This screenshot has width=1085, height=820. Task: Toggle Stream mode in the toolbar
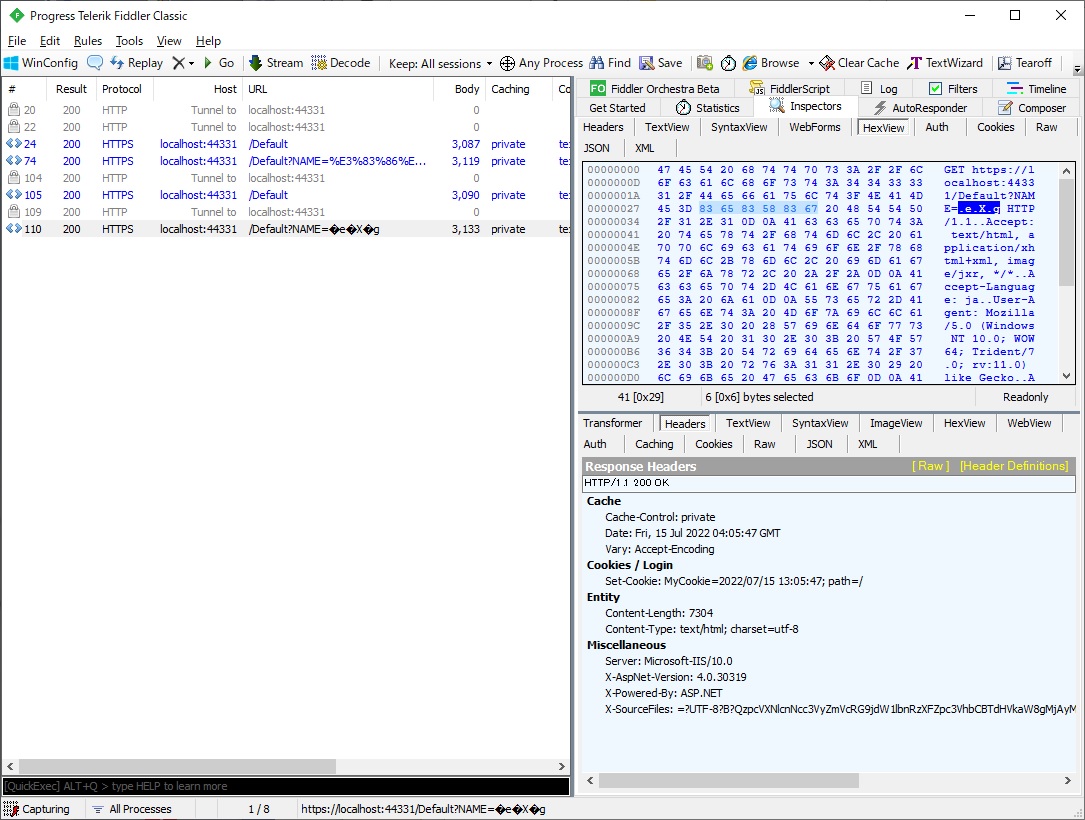[275, 63]
